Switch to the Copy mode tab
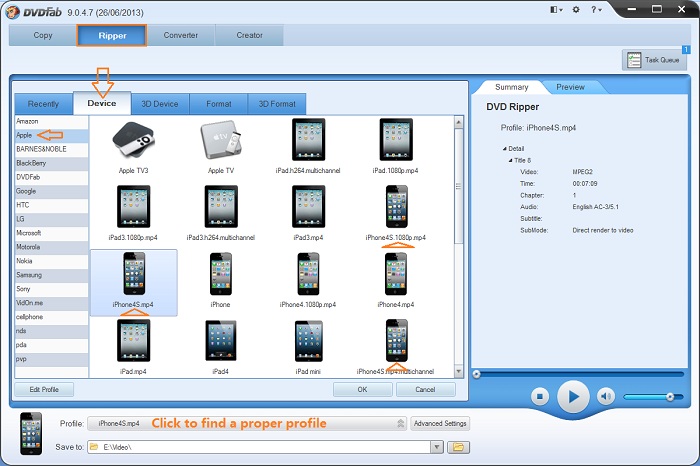This screenshot has width=700, height=466. pos(43,35)
